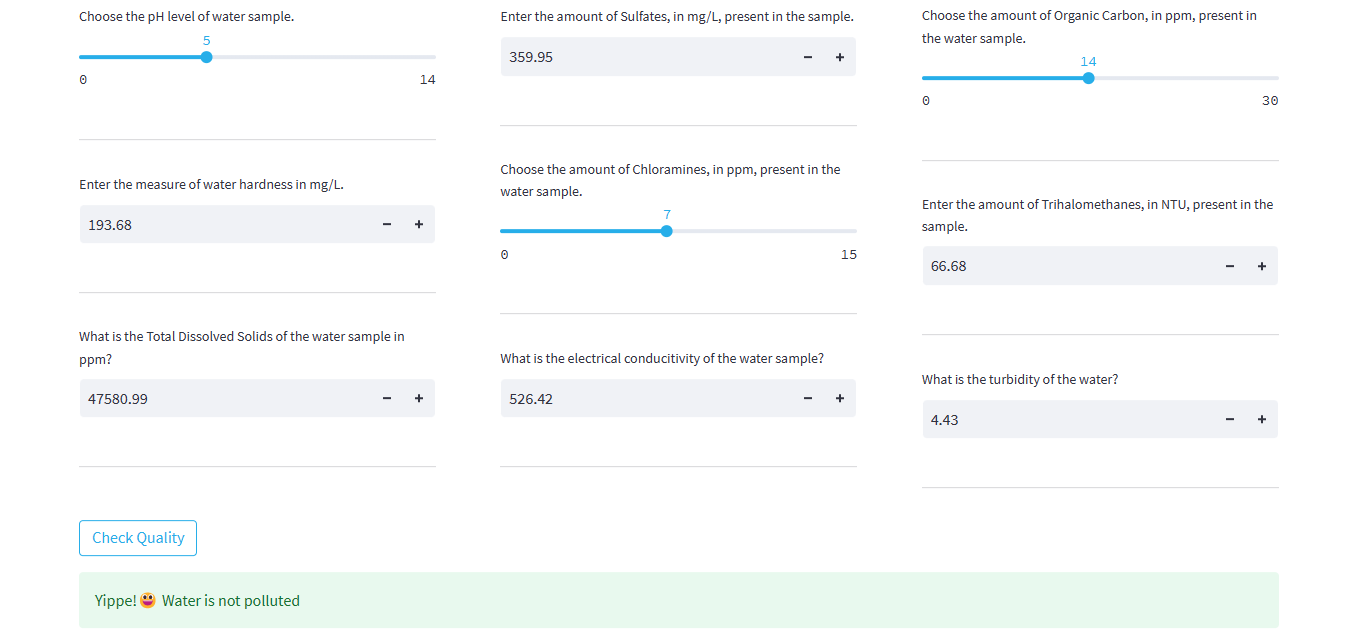The width and height of the screenshot is (1356, 642).
Task: Click the Organic Carbon slider handle
Action: coord(1088,78)
